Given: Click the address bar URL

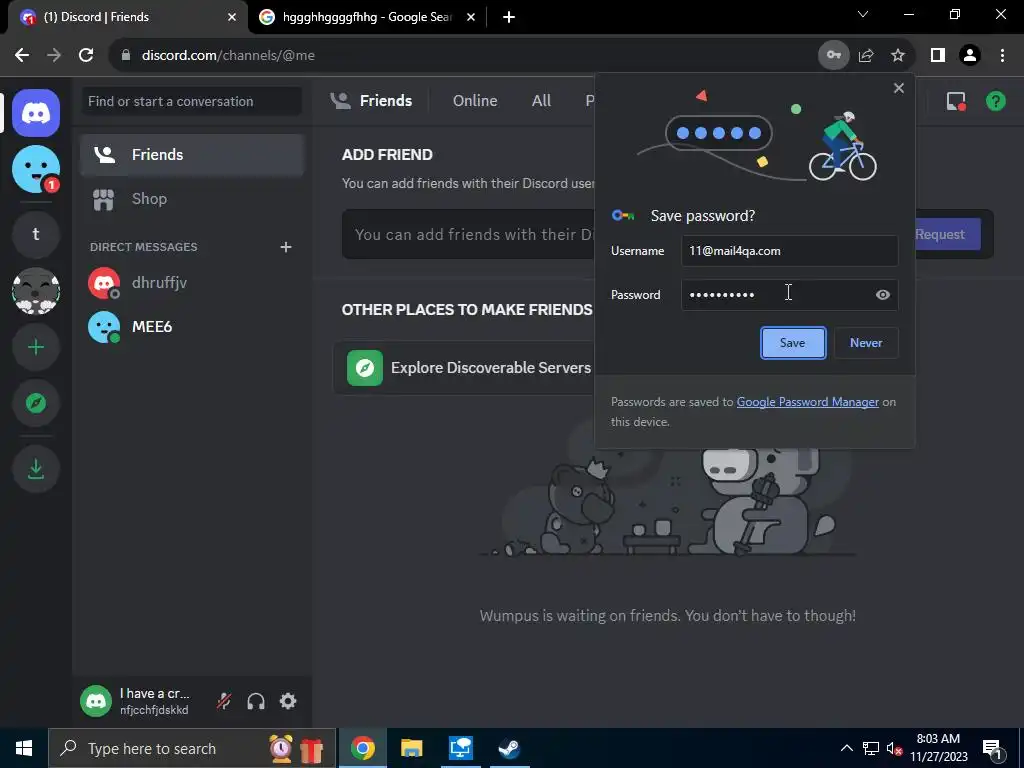Looking at the screenshot, I should point(228,55).
